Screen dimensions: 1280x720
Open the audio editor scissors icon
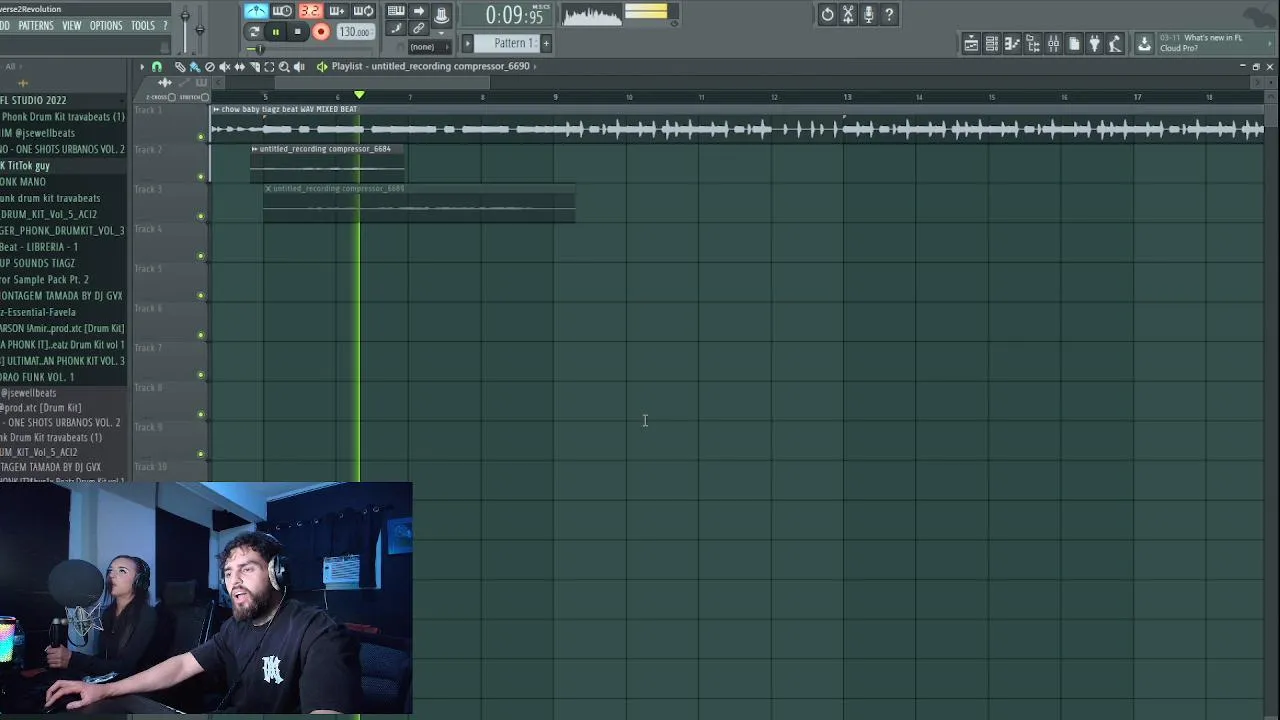(848, 14)
